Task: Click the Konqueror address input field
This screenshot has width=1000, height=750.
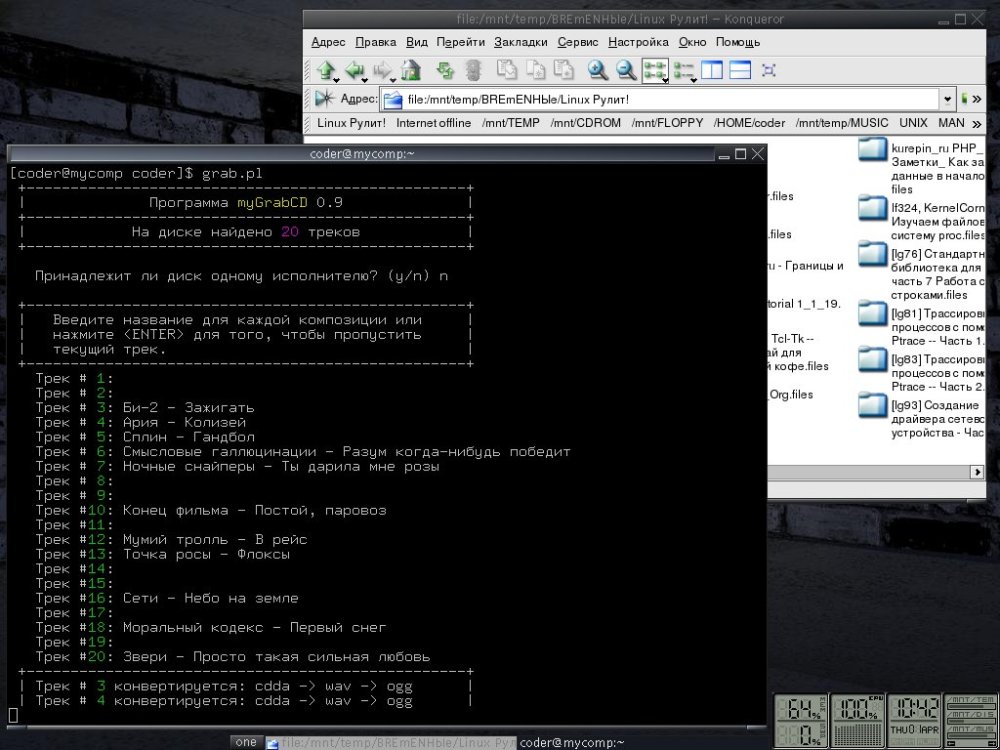Action: click(x=659, y=99)
